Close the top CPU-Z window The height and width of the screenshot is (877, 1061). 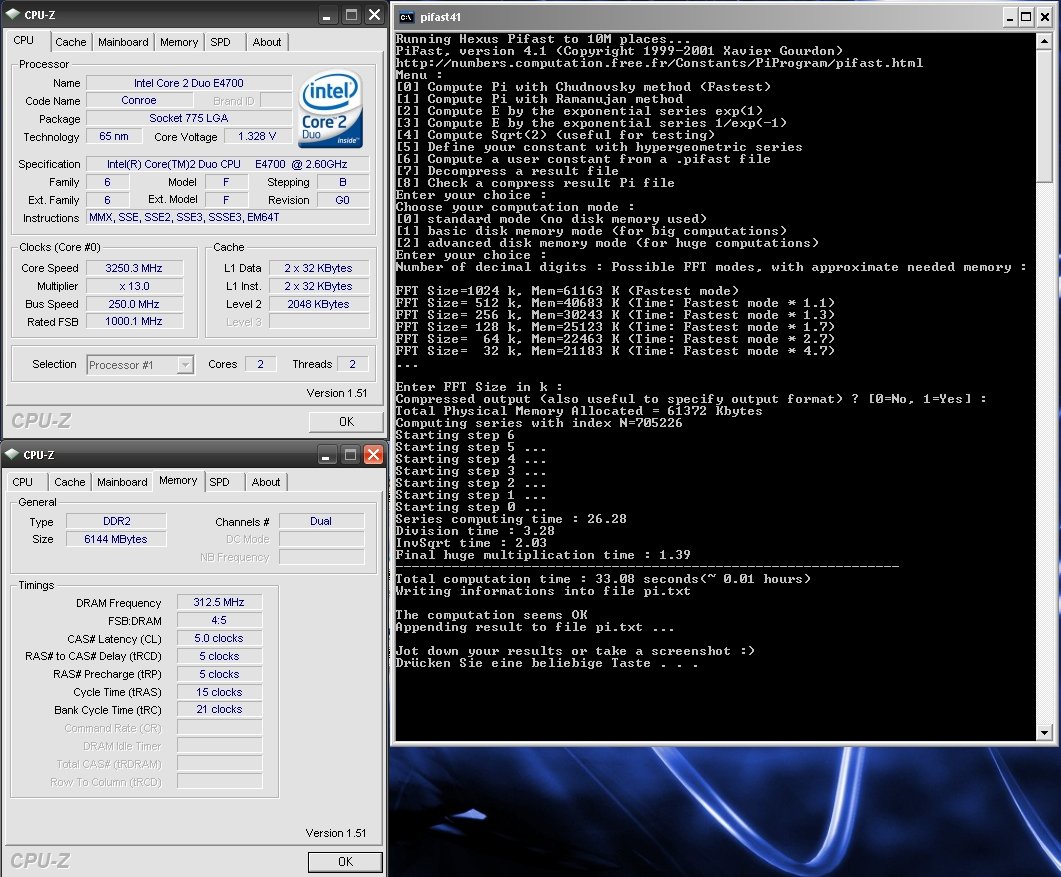(374, 15)
